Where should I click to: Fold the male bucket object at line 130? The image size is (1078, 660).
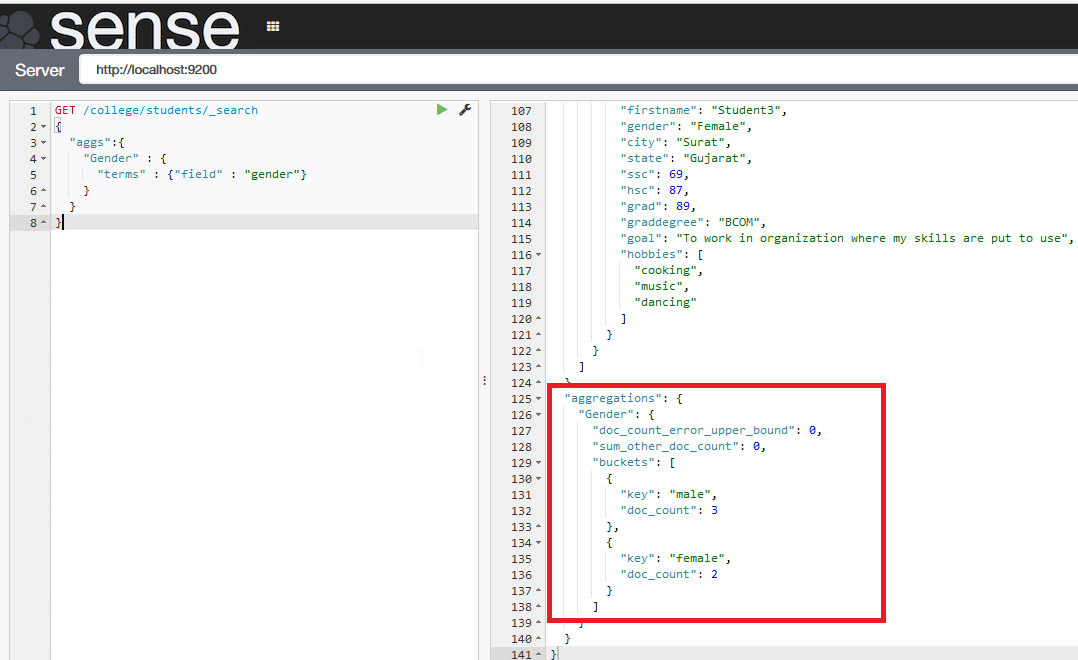539,479
